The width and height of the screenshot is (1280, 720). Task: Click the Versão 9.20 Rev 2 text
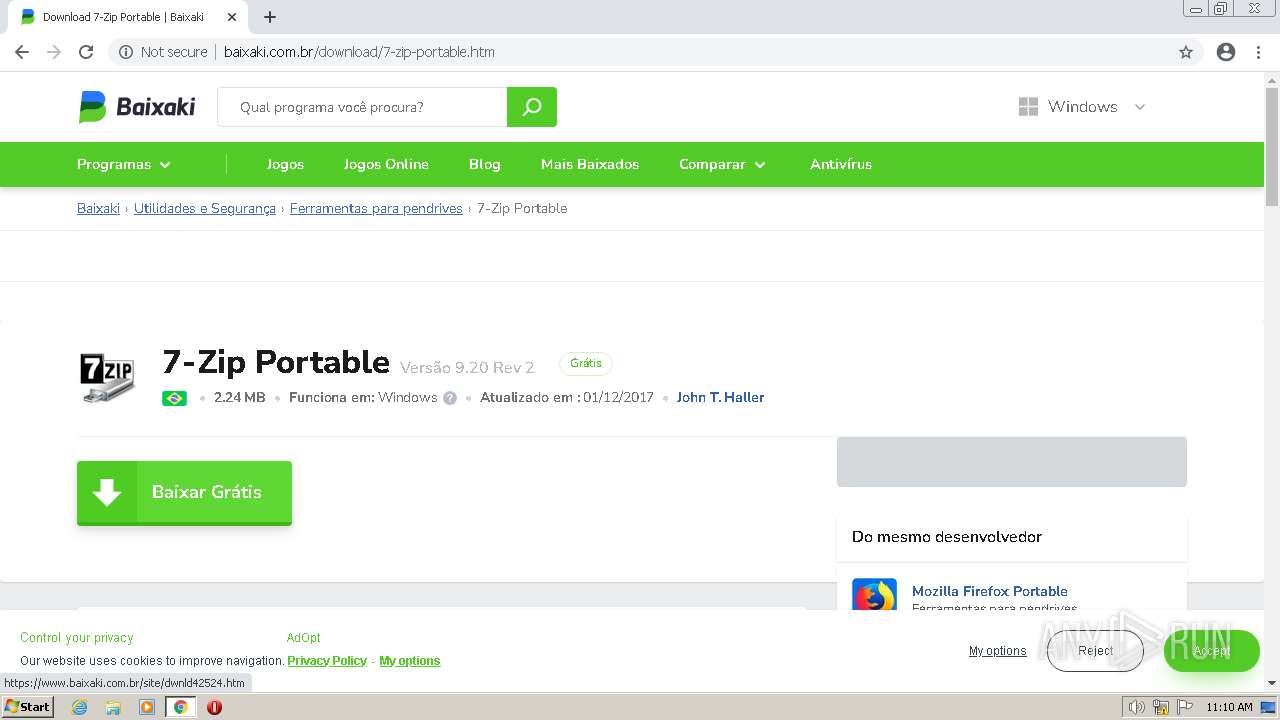coord(467,367)
